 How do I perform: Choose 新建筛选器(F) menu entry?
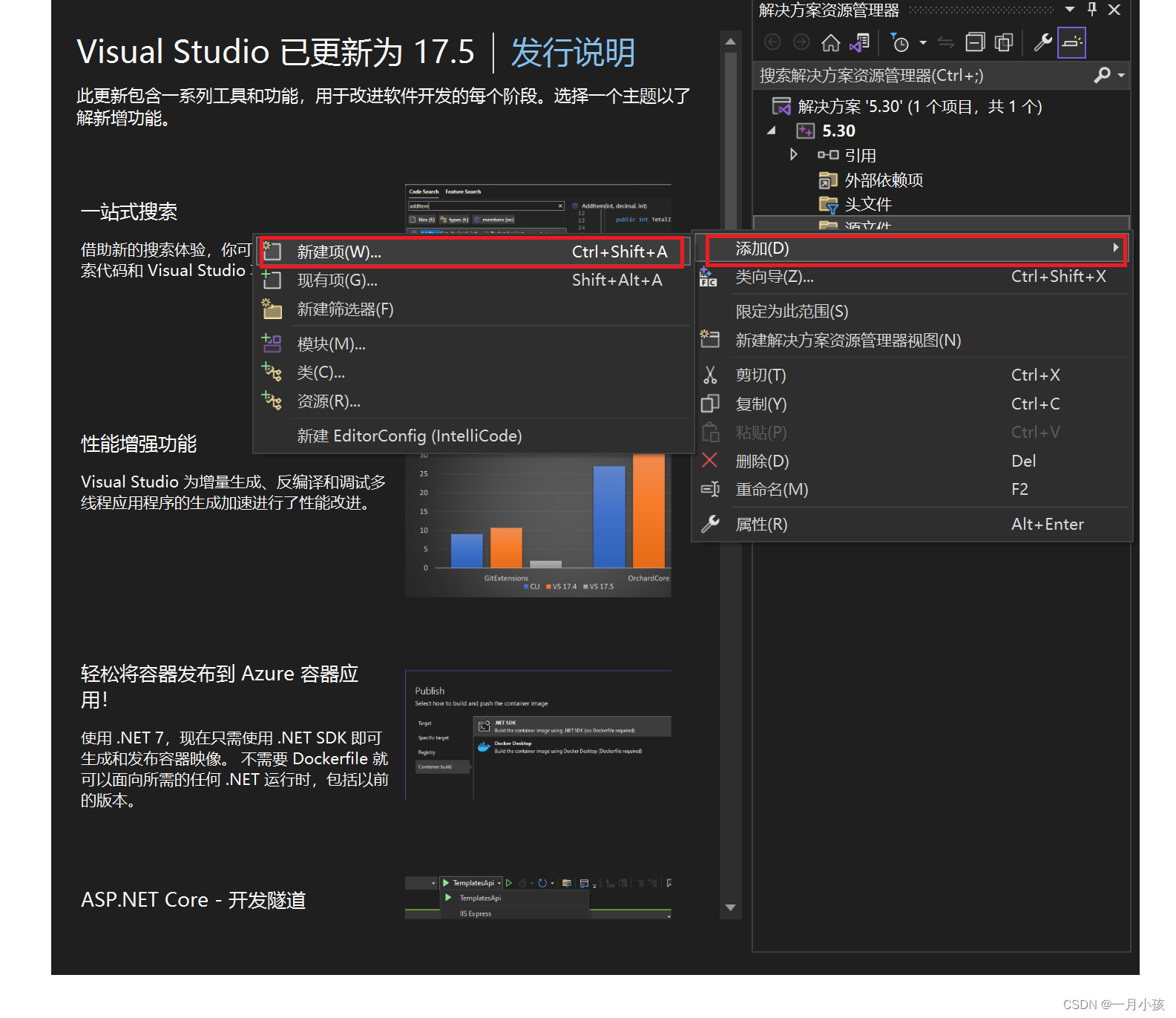click(473, 309)
